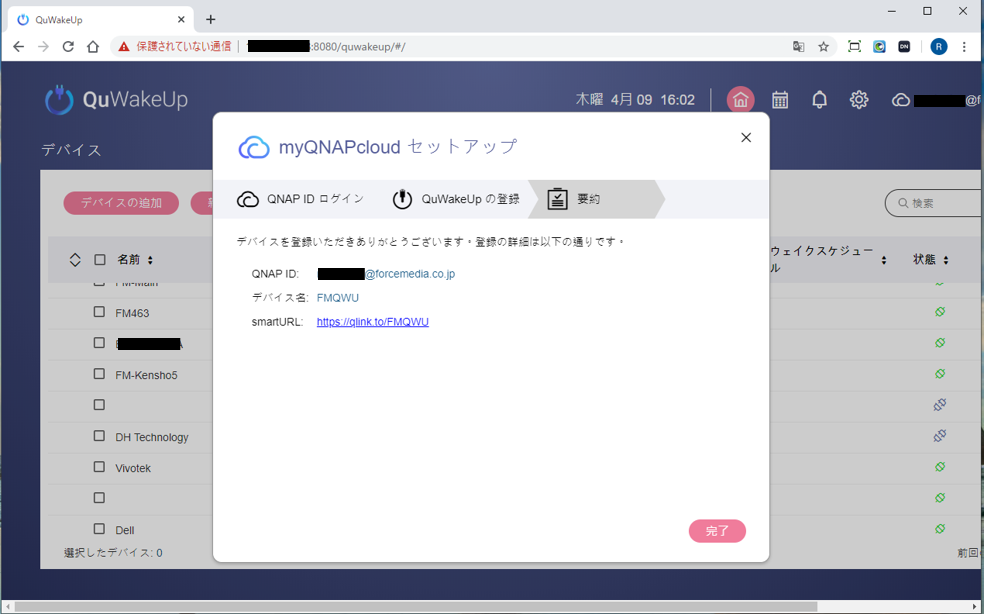Open the notifications bell icon

(x=819, y=100)
